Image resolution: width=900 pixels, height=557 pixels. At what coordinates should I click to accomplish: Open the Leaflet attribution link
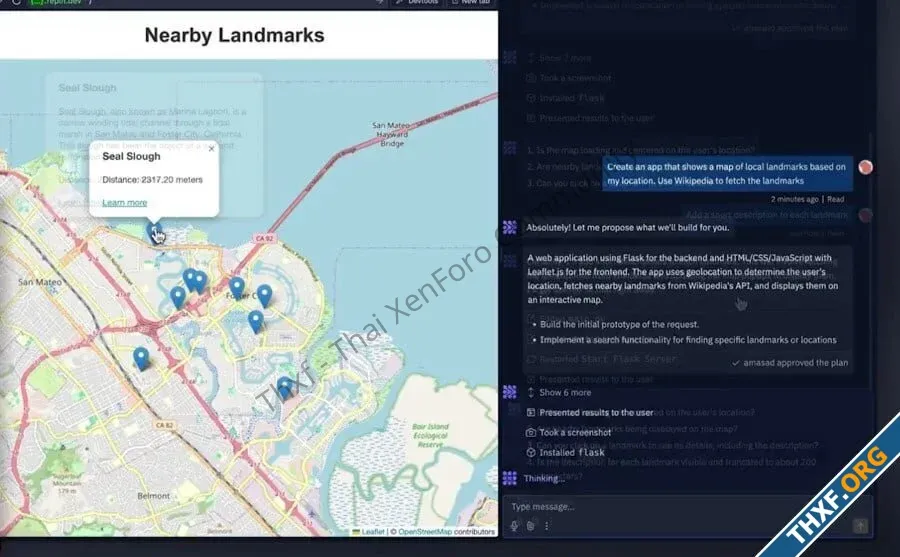(371, 532)
